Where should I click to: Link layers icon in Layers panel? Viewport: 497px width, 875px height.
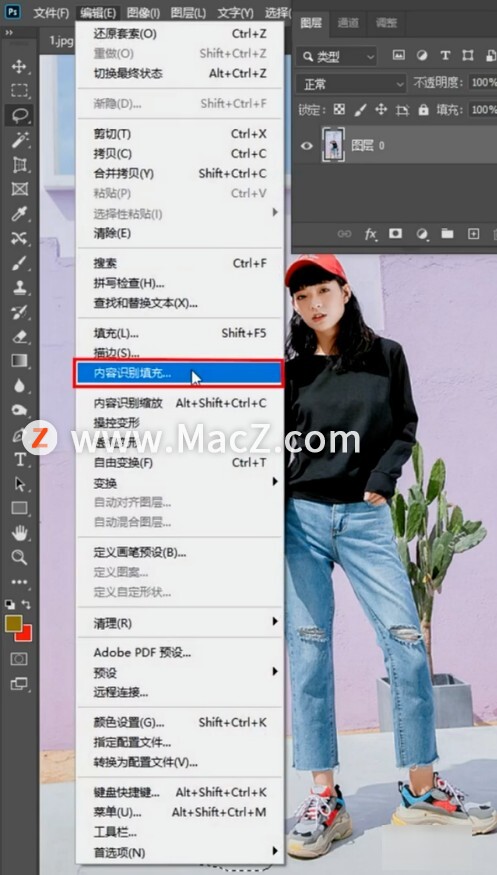(x=345, y=234)
